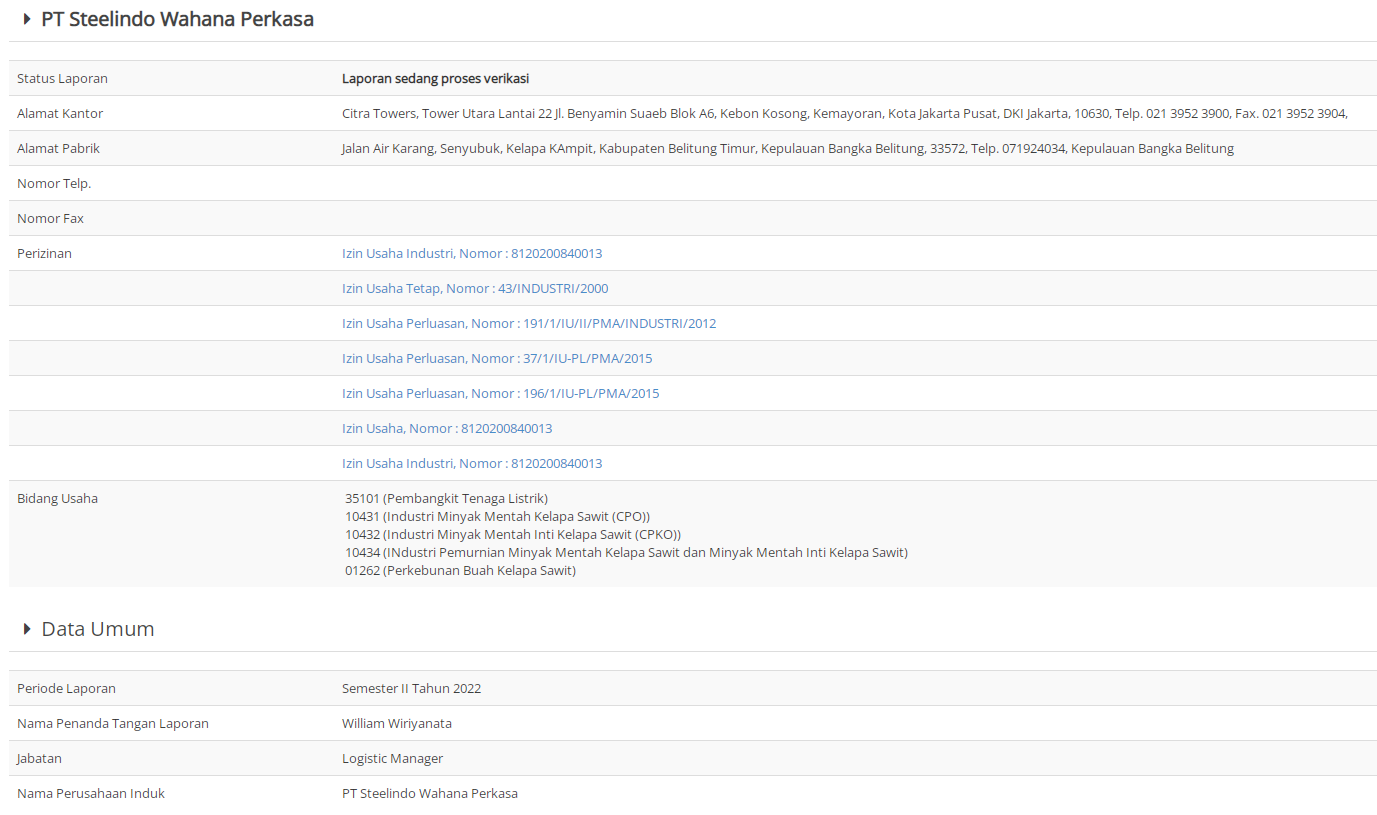Click the Semester II Tahun 2022 value

[x=412, y=688]
